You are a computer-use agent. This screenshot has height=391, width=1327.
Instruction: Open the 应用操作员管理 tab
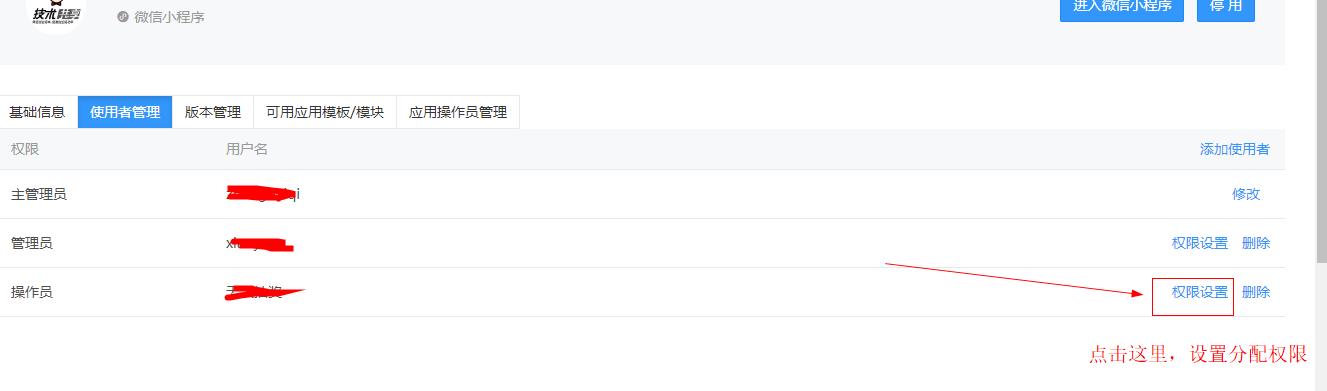coord(458,112)
